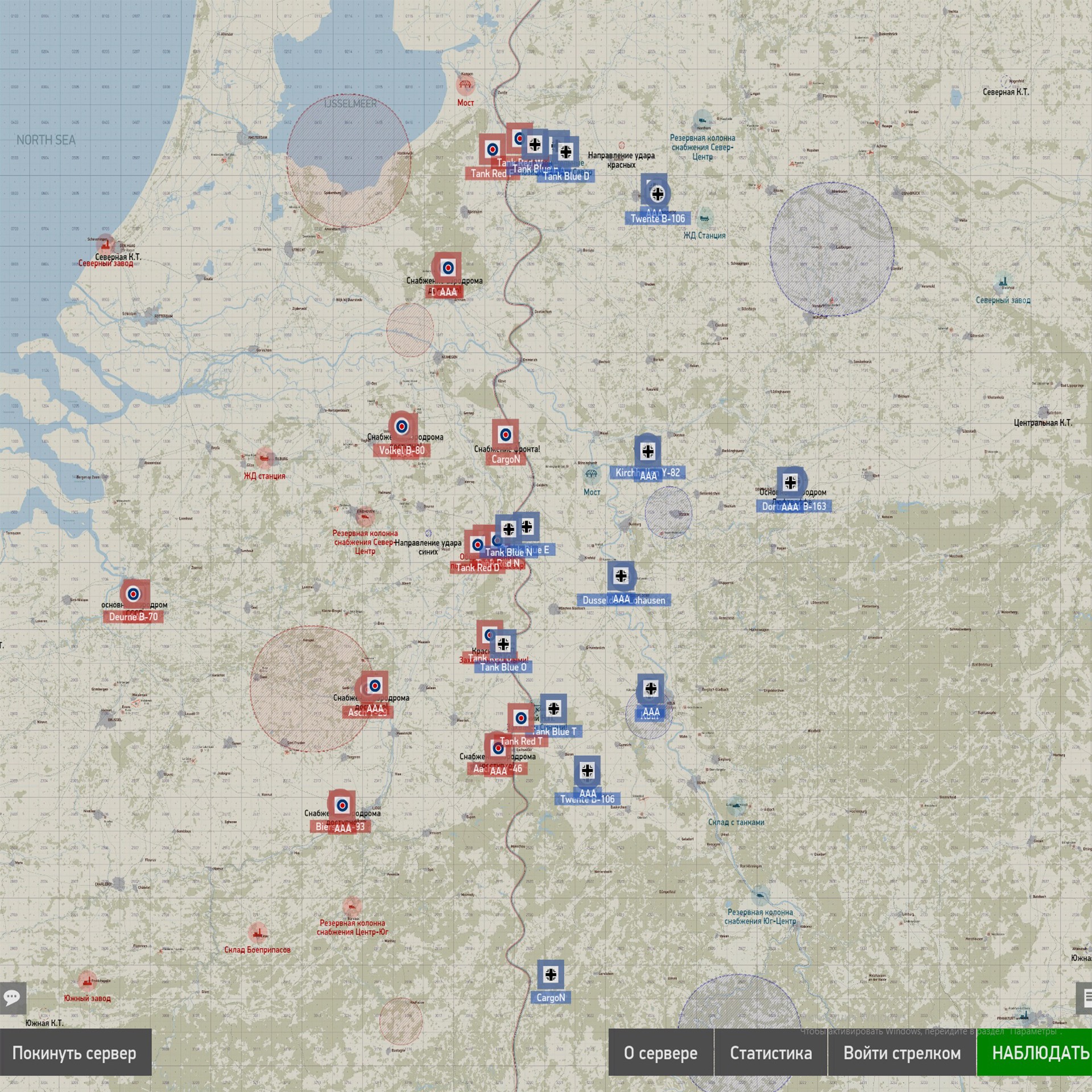Click the red Южный завод factory icon
Viewport: 1092px width, 1092px height.
click(86, 980)
